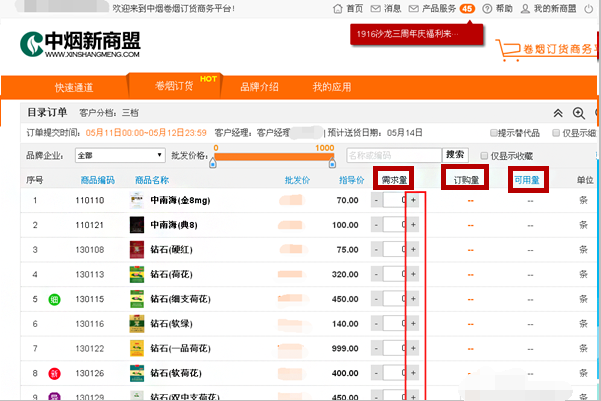Open the 品牌介绍 tab
Image resolution: width=601 pixels, height=401 pixels.
point(259,87)
